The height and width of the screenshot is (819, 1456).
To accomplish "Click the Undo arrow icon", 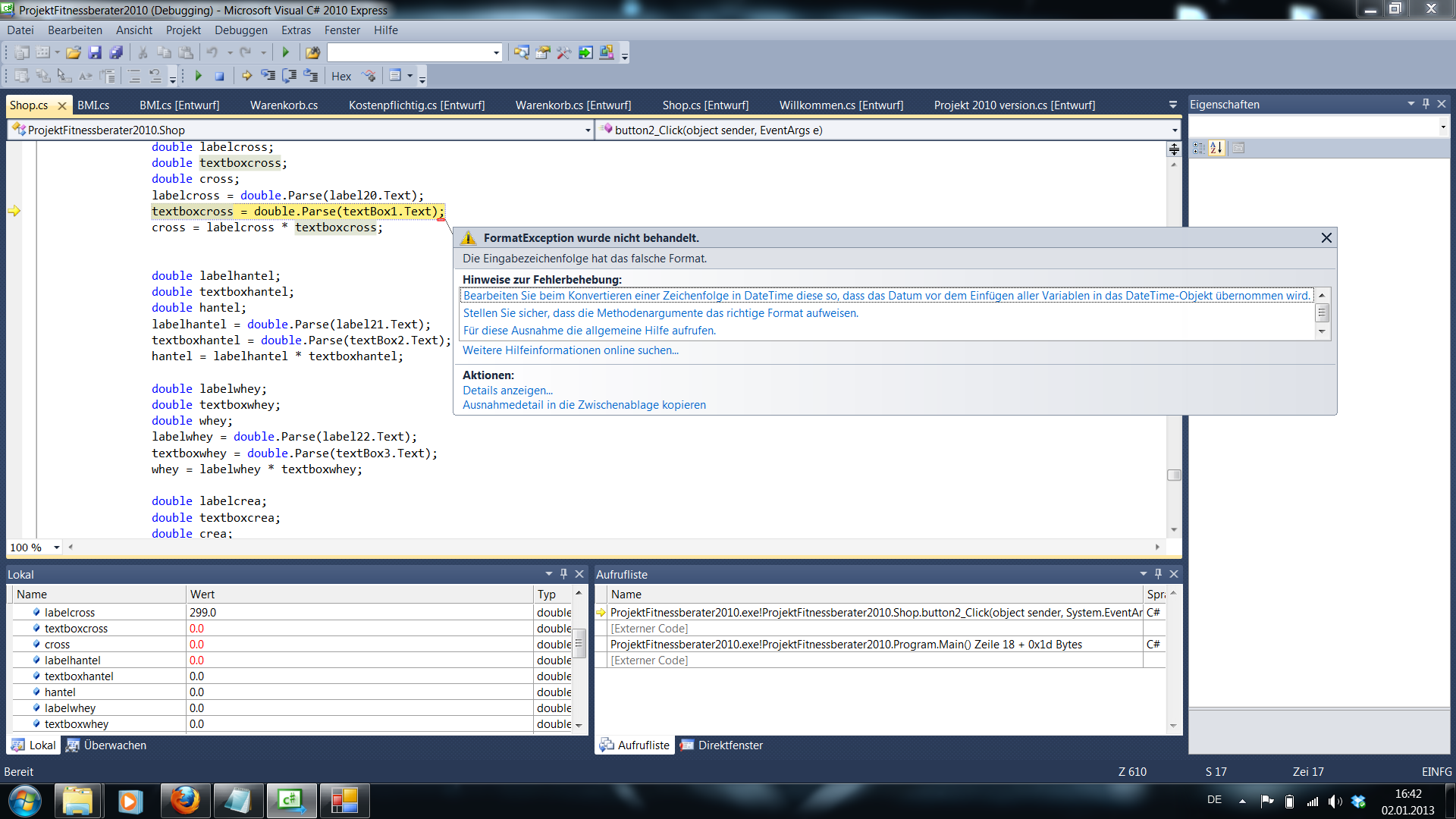I will pos(212,52).
